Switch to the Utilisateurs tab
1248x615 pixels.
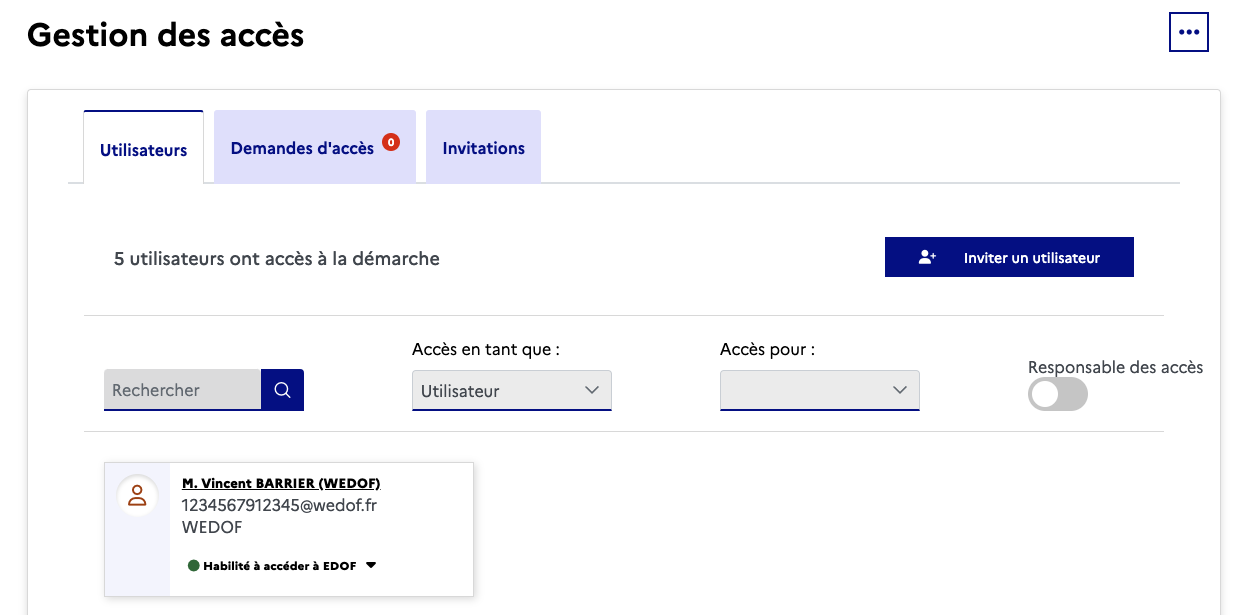[x=144, y=150]
